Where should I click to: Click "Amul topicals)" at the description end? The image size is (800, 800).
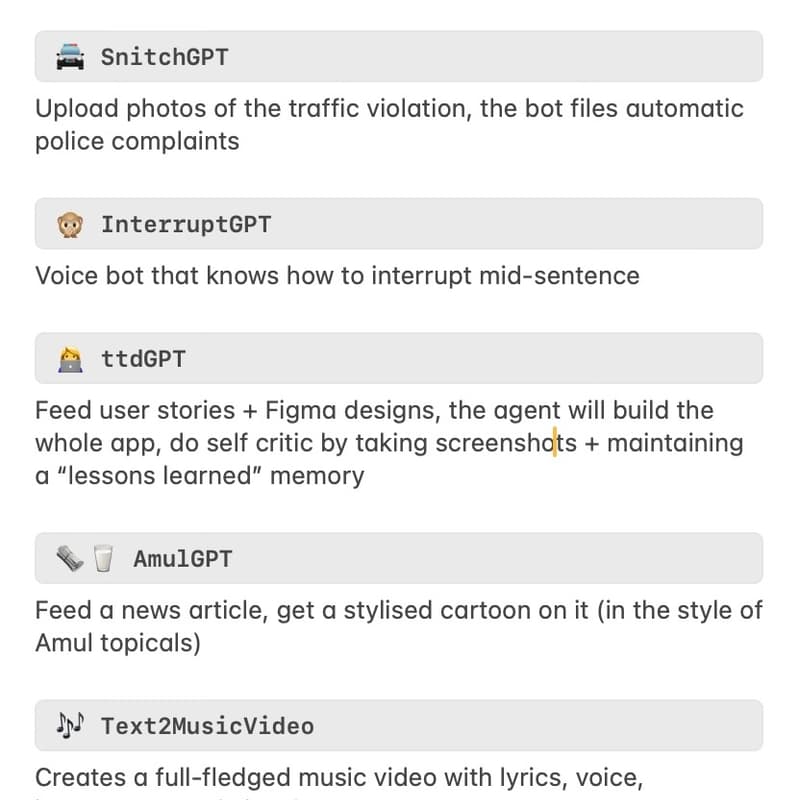tap(118, 642)
